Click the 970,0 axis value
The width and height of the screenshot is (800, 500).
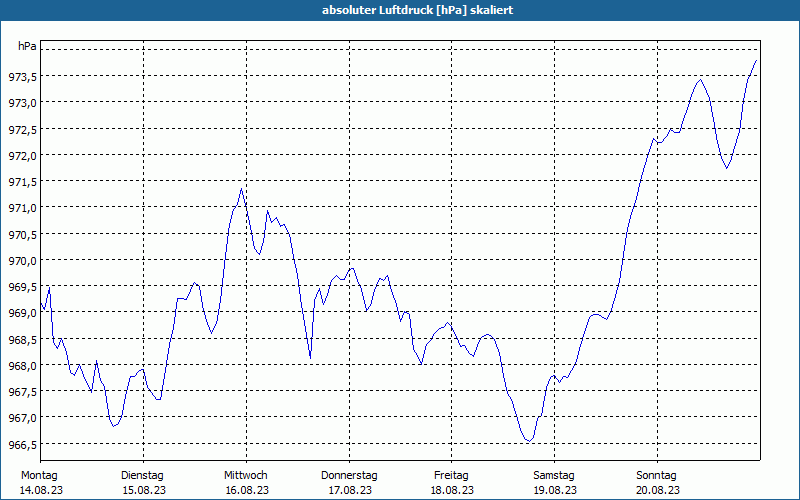[22, 261]
